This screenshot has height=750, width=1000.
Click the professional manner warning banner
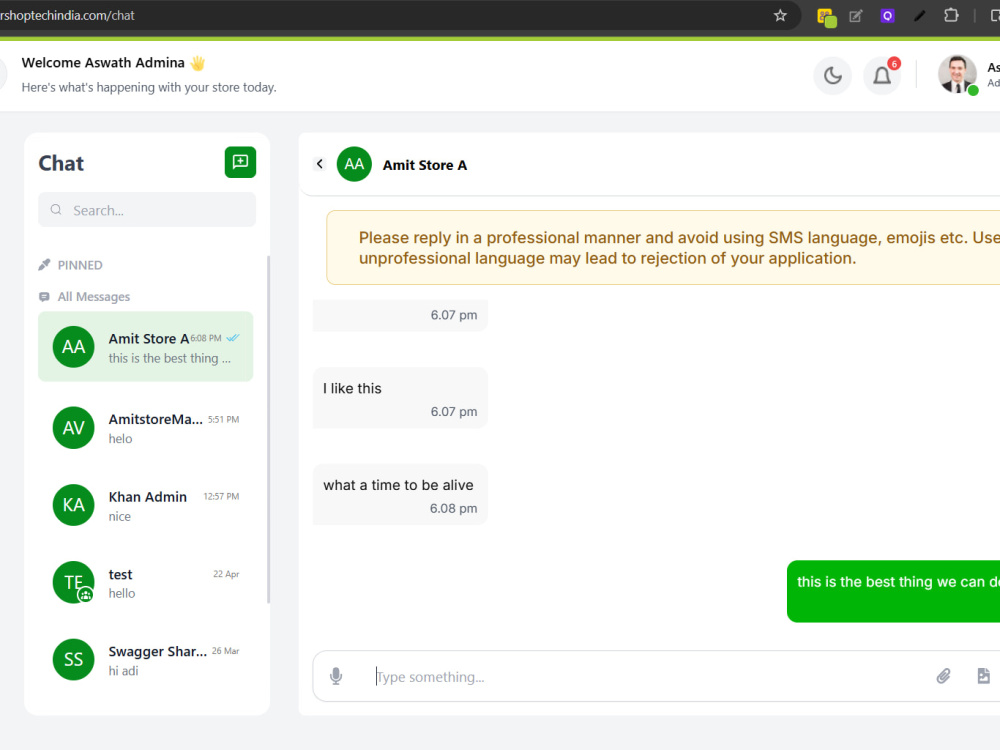663,247
